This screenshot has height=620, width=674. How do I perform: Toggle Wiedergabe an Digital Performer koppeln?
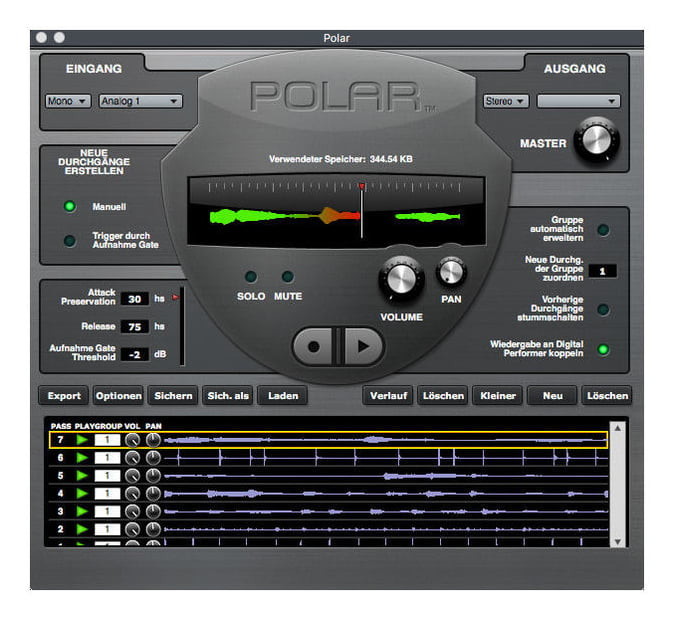(604, 350)
